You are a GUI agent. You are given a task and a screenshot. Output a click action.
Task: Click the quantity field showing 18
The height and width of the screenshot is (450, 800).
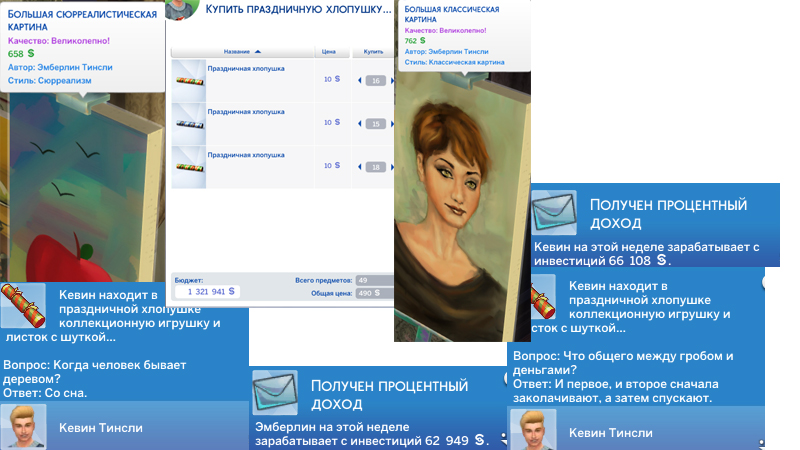point(376,167)
